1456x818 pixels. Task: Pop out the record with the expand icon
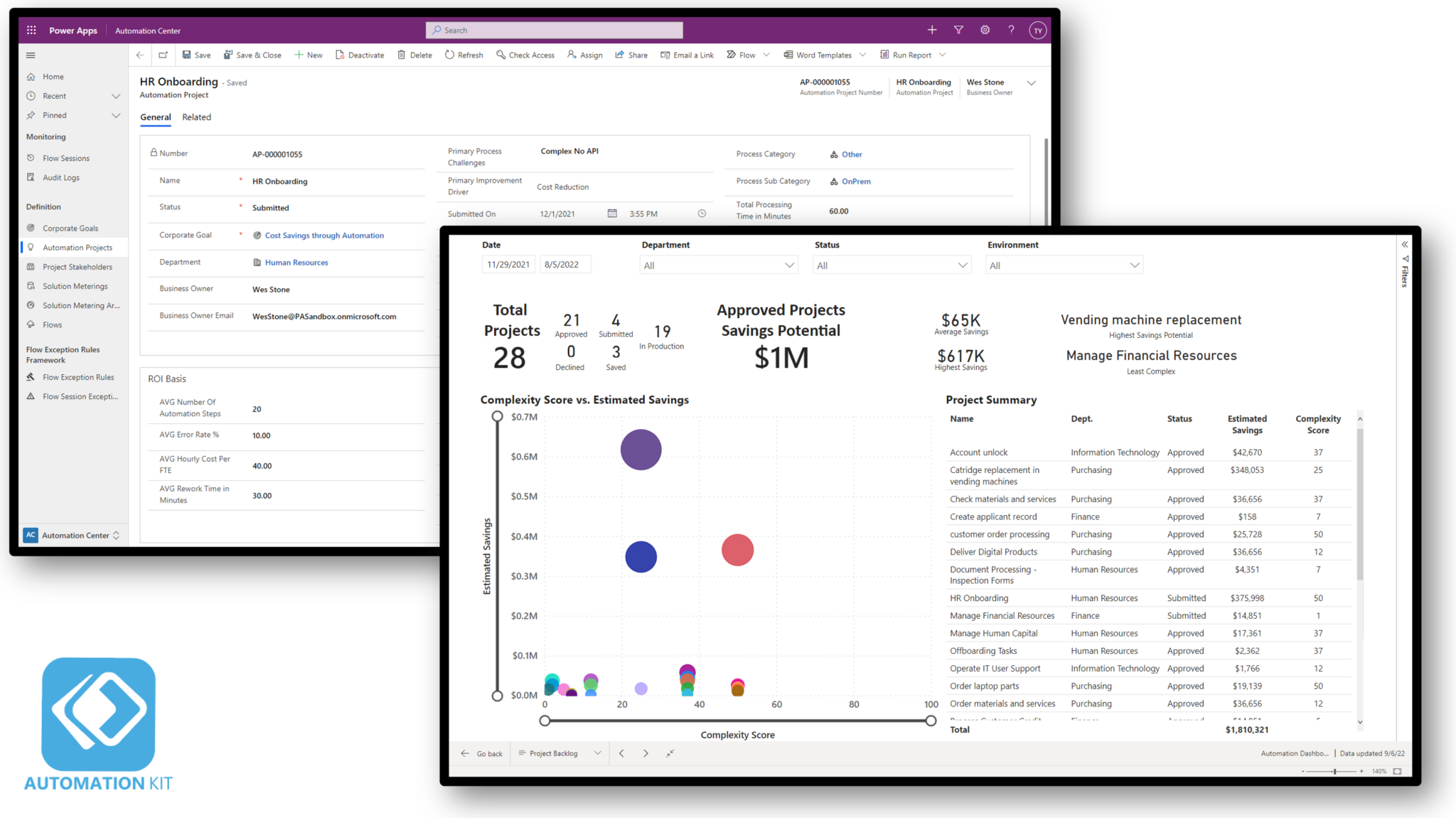click(x=163, y=55)
